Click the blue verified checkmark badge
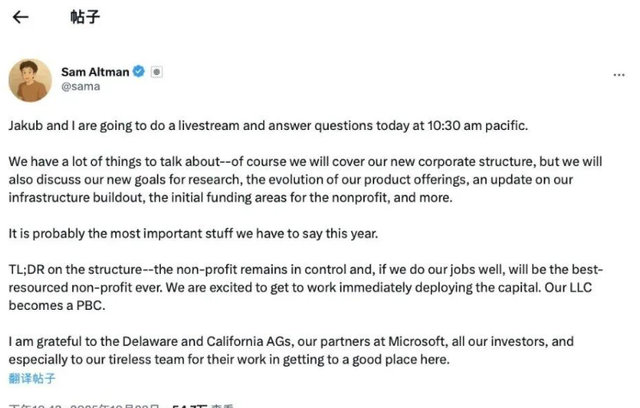The image size is (640, 408). (139, 72)
